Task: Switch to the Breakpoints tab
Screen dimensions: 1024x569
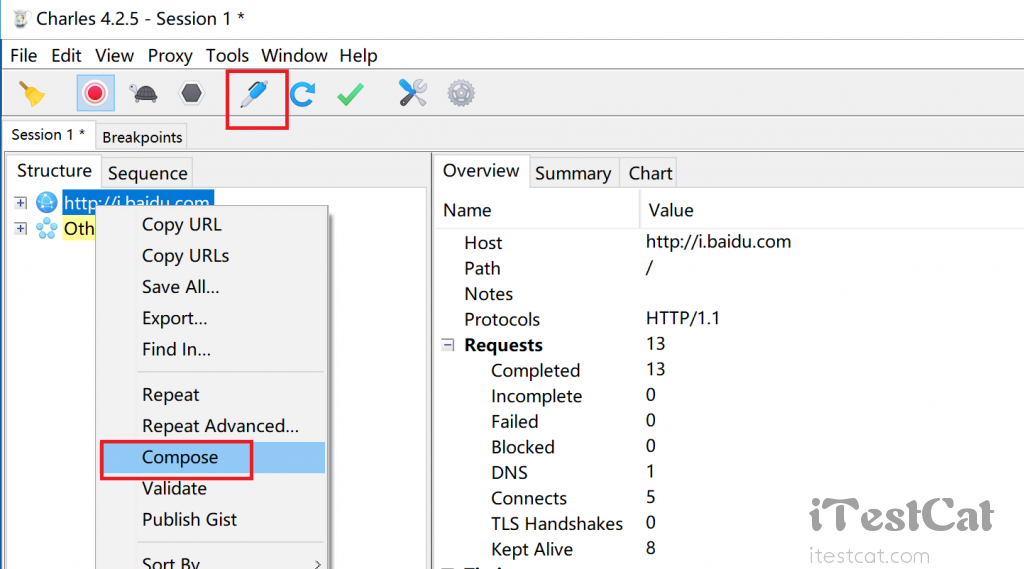Action: click(x=142, y=137)
